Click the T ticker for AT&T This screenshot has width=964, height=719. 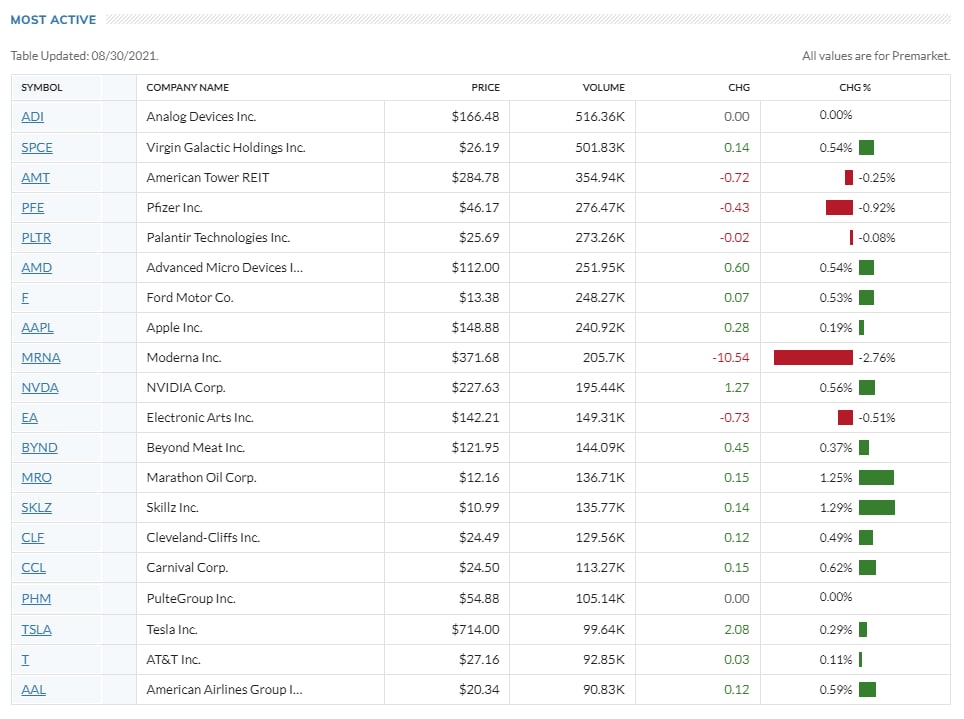point(25,660)
